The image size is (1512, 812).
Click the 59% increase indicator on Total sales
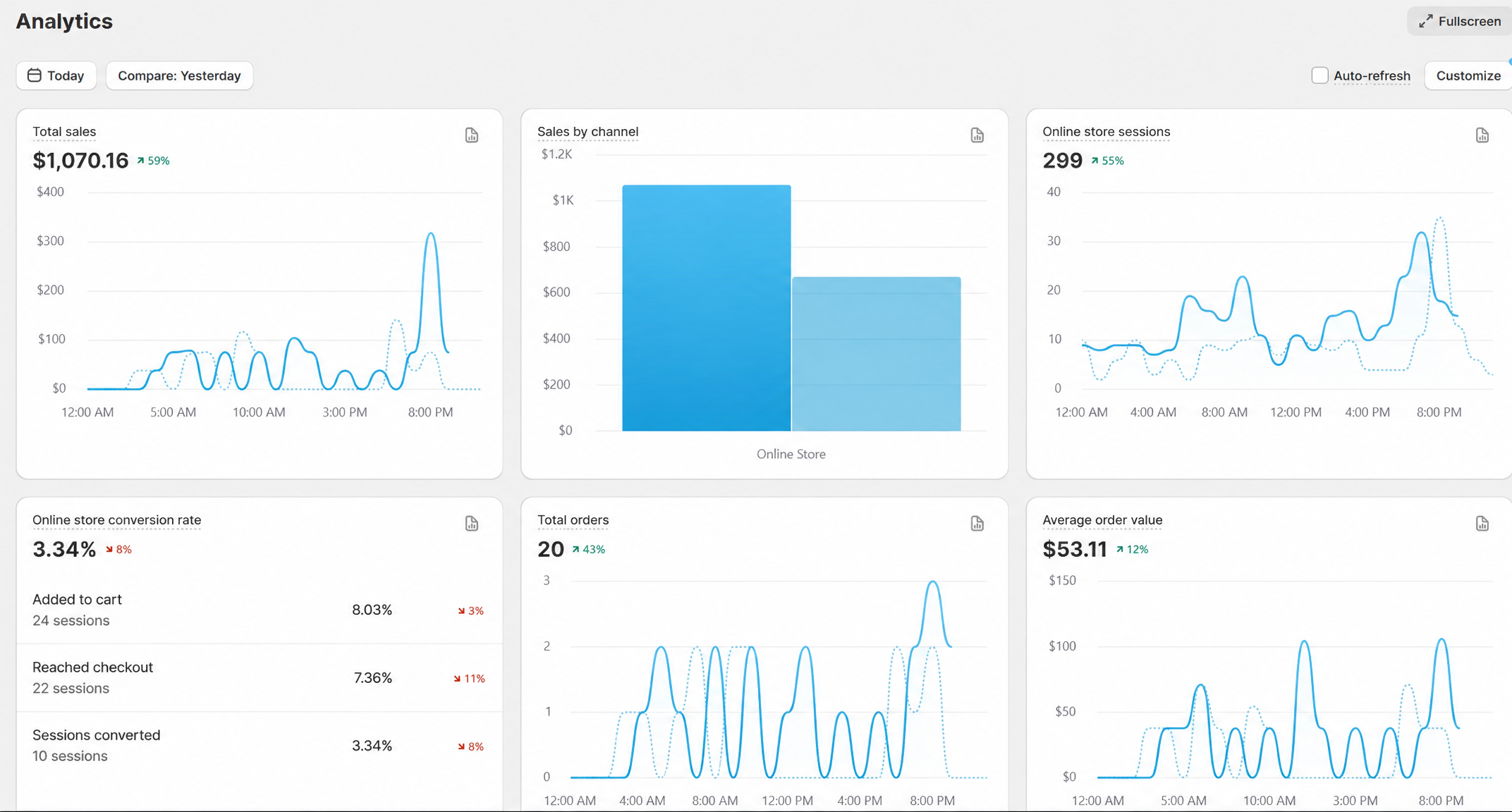tap(153, 161)
